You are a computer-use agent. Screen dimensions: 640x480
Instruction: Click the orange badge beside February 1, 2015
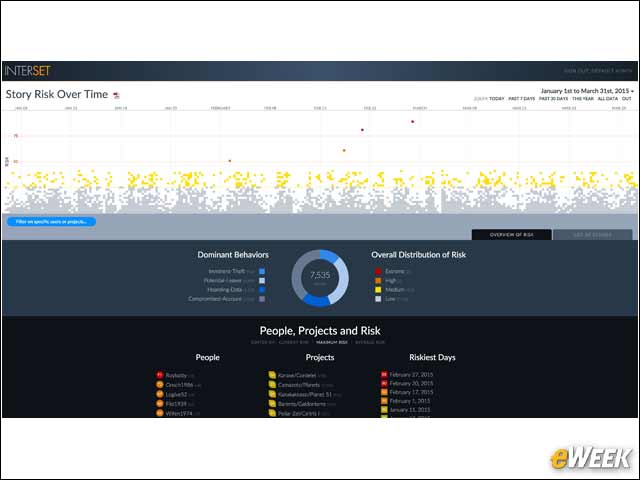[384, 401]
